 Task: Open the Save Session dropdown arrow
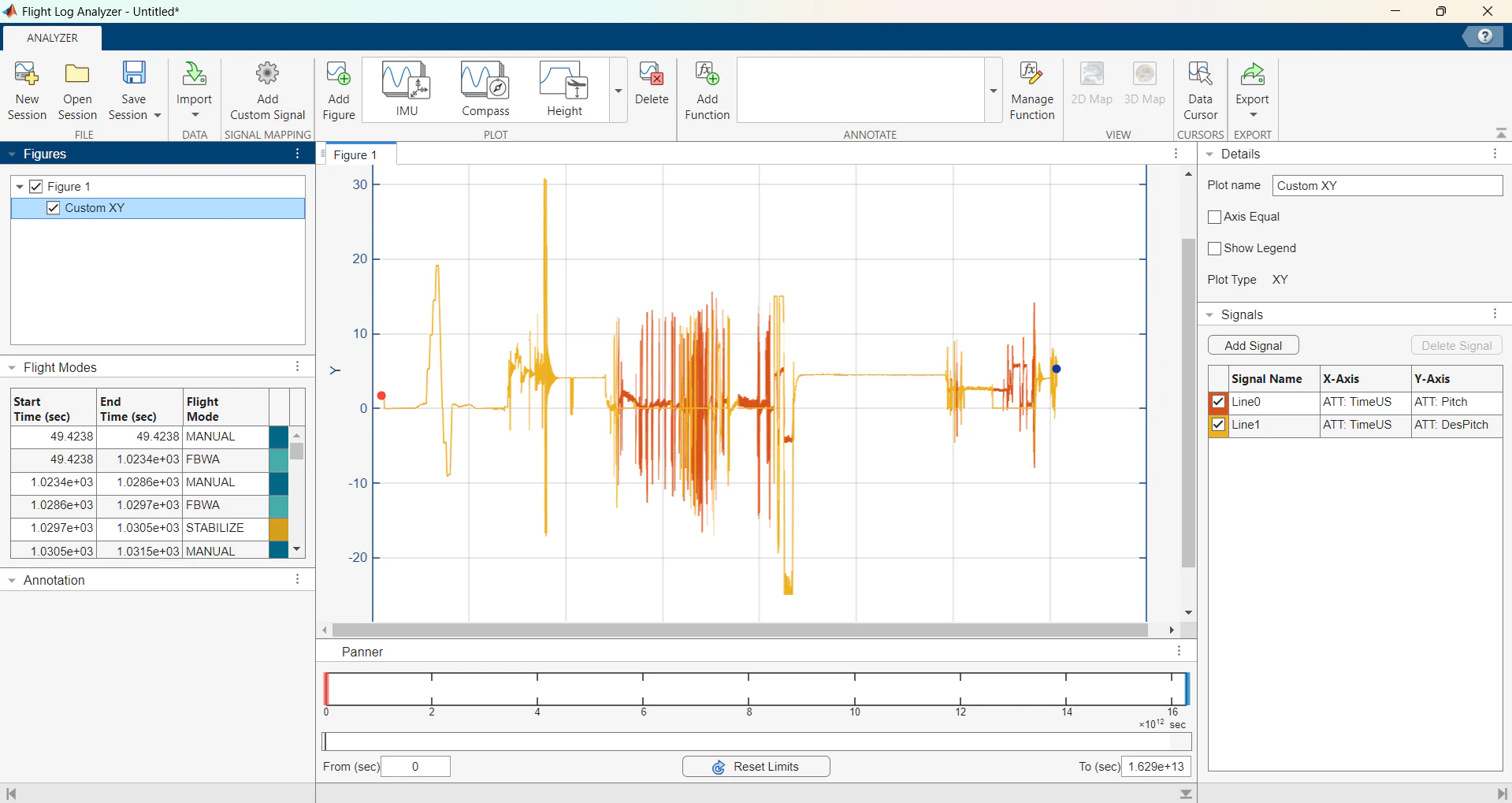(158, 115)
